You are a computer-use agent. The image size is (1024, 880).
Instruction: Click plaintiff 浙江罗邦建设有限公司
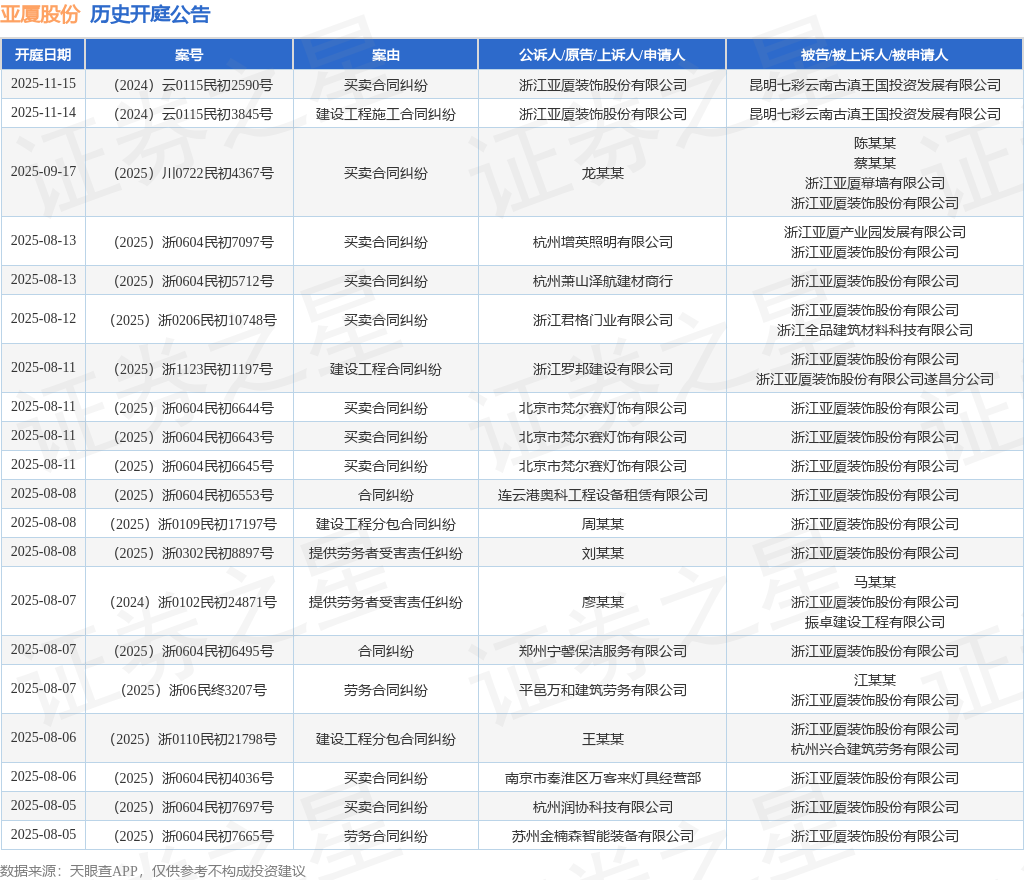coord(602,369)
